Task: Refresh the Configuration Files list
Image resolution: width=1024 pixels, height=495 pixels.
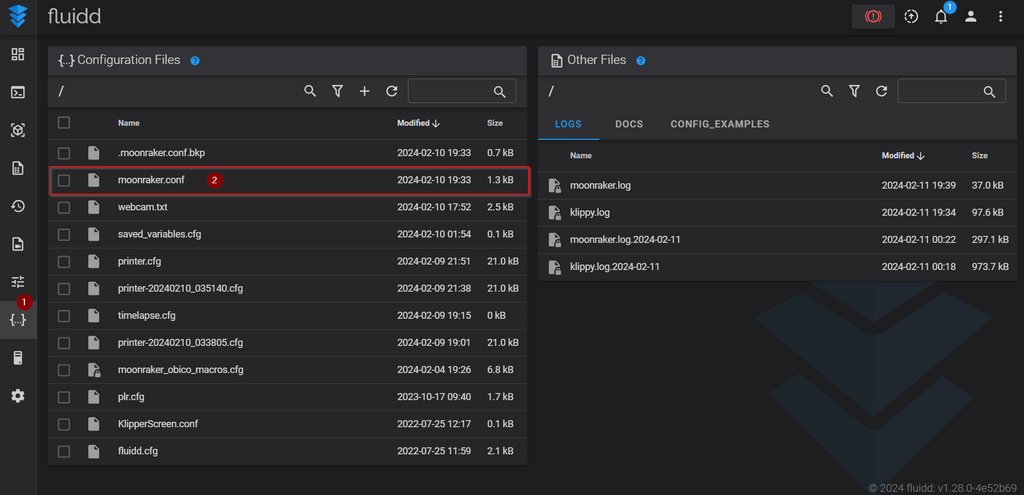Action: (392, 91)
